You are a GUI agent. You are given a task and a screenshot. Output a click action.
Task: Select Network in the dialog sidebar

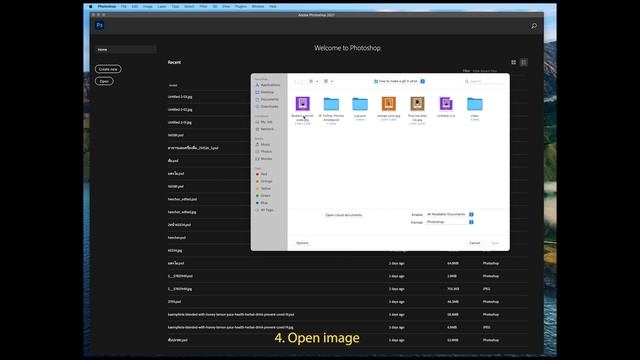tap(264, 129)
